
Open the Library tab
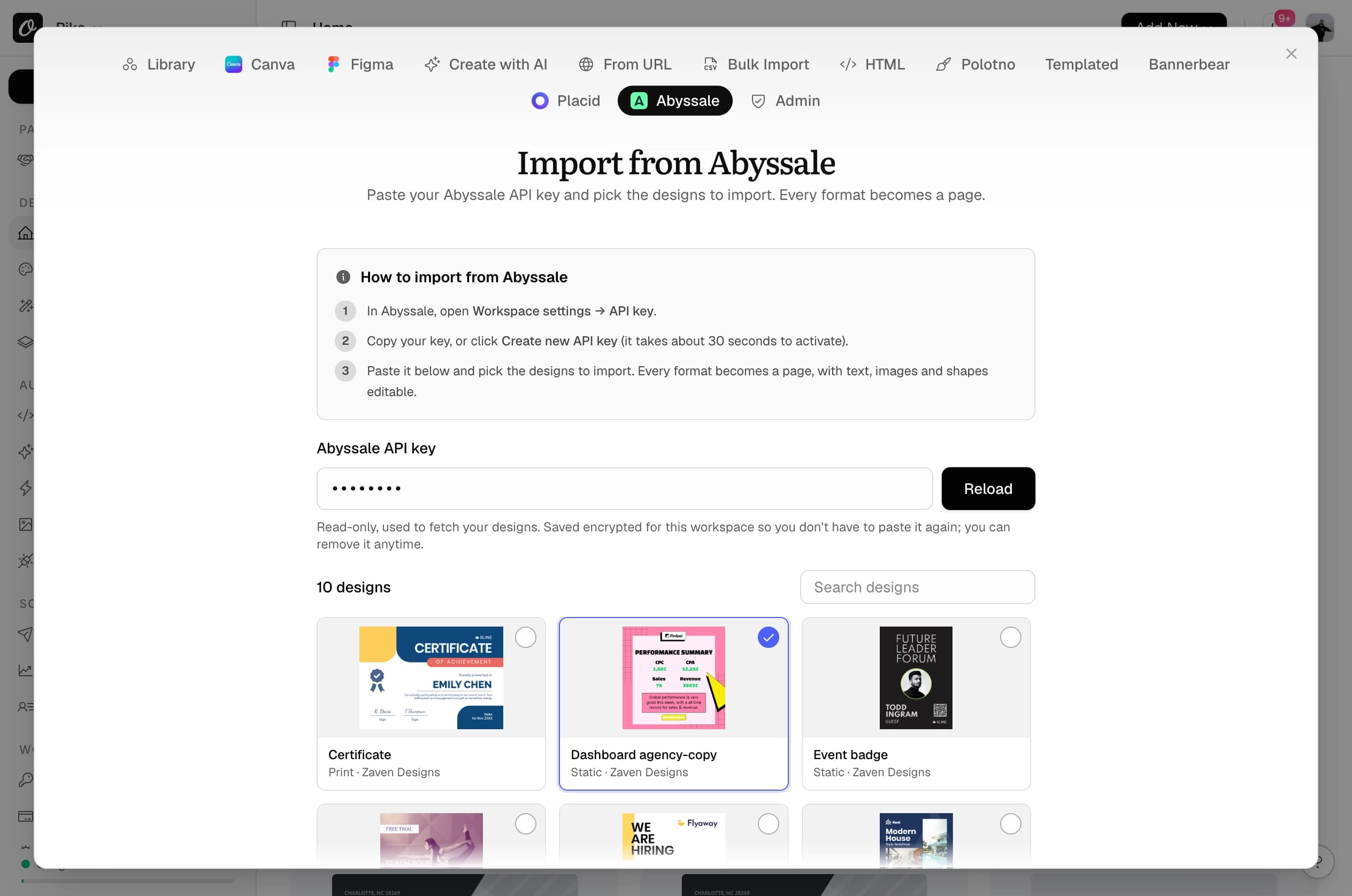(x=158, y=64)
